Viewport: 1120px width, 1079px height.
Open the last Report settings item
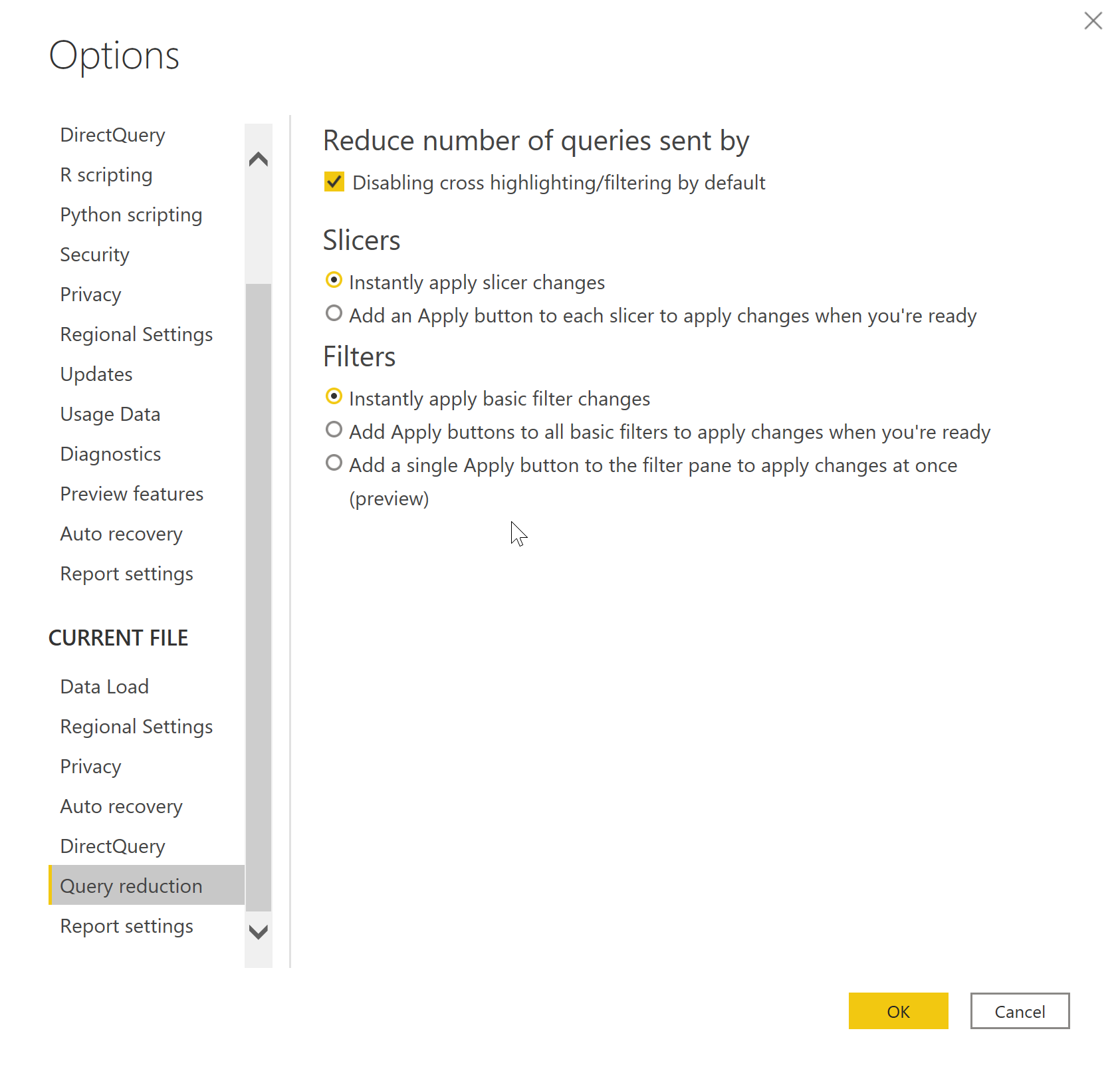tap(126, 926)
